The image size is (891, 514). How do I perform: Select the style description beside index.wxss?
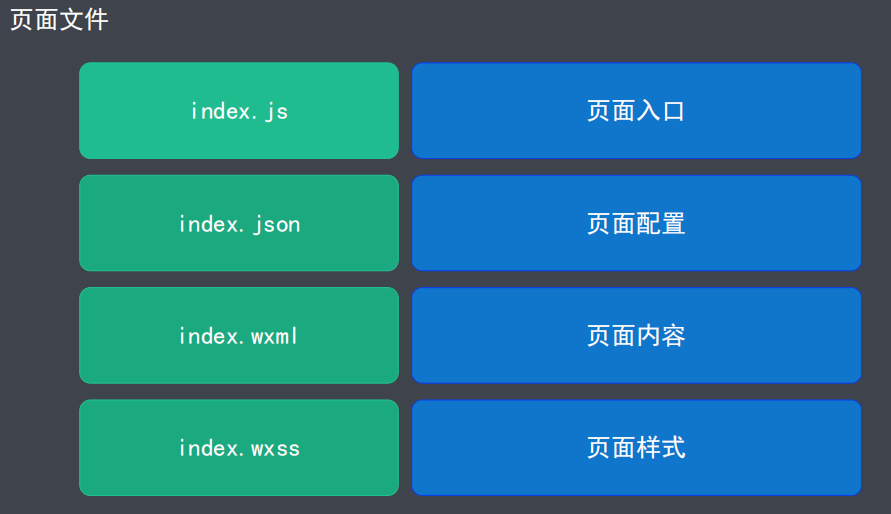(x=636, y=448)
